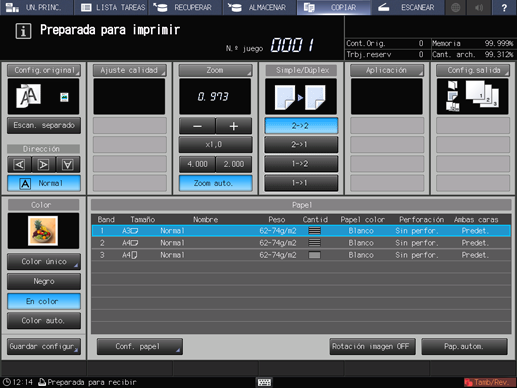Image resolution: width=517 pixels, height=388 pixels.
Task: Expand the Color único options
Action: [44, 262]
